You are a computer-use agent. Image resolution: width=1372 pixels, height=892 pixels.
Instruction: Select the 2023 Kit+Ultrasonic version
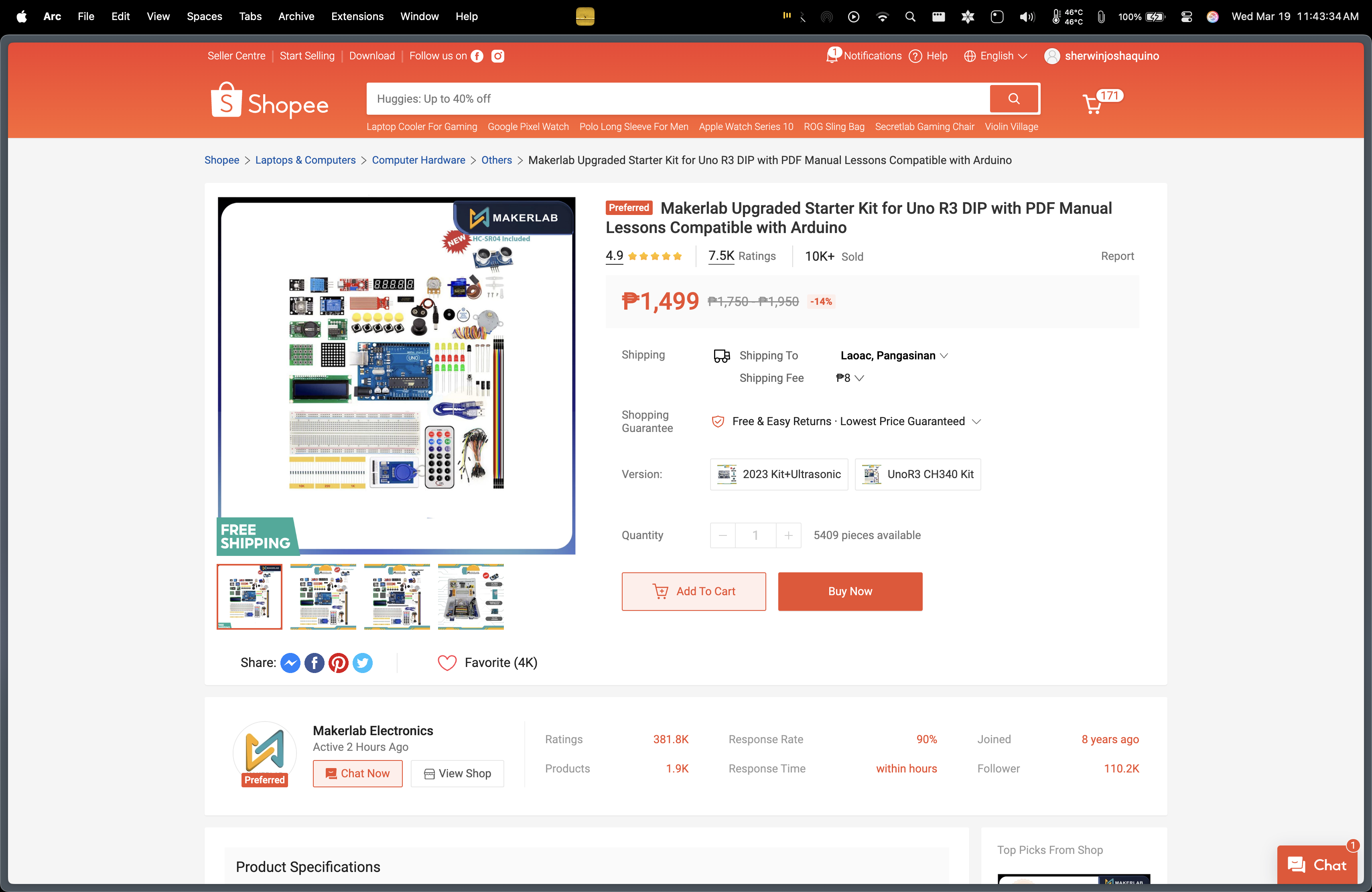779,474
